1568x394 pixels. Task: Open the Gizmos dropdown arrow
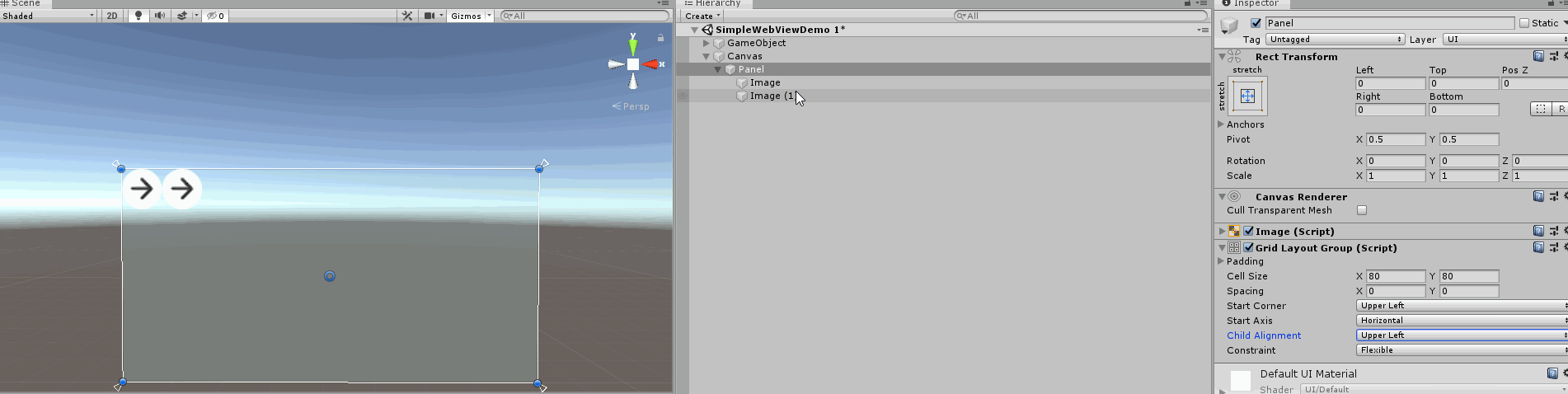pos(489,16)
